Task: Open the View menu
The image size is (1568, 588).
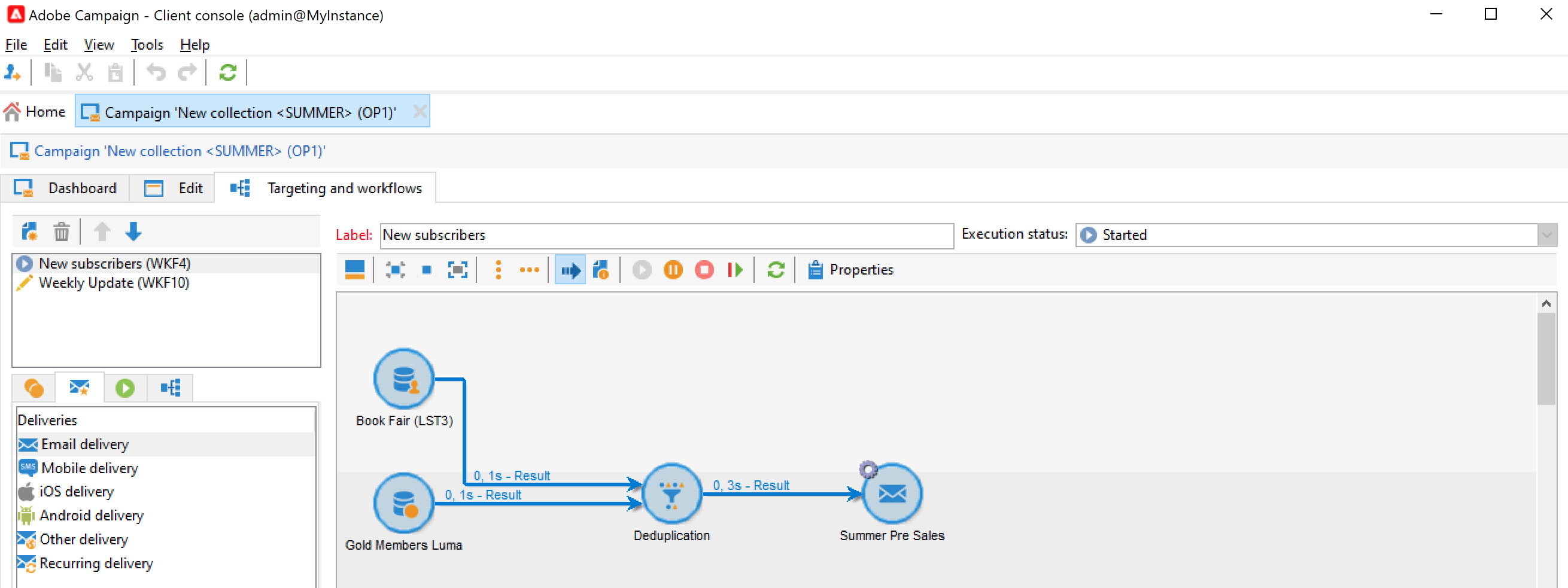Action: (99, 44)
